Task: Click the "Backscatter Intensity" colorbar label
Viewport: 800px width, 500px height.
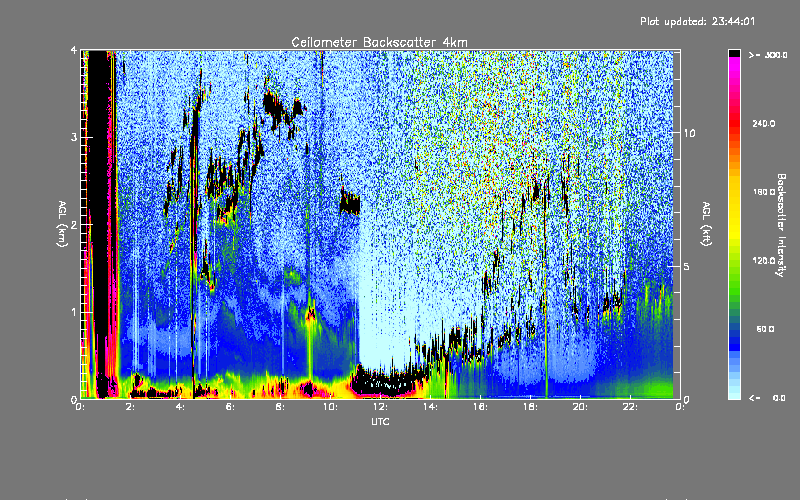Action: tap(780, 225)
